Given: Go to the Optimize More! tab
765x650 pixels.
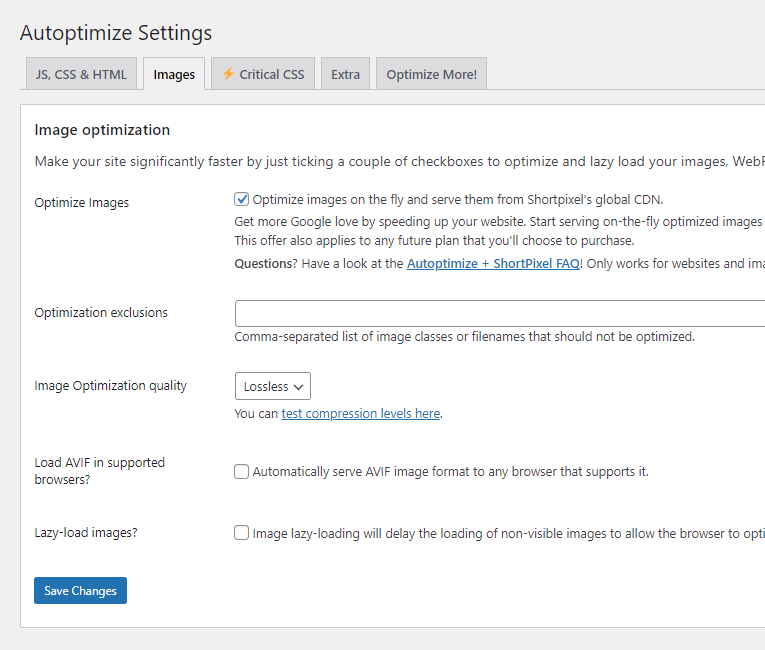Looking at the screenshot, I should pos(431,74).
